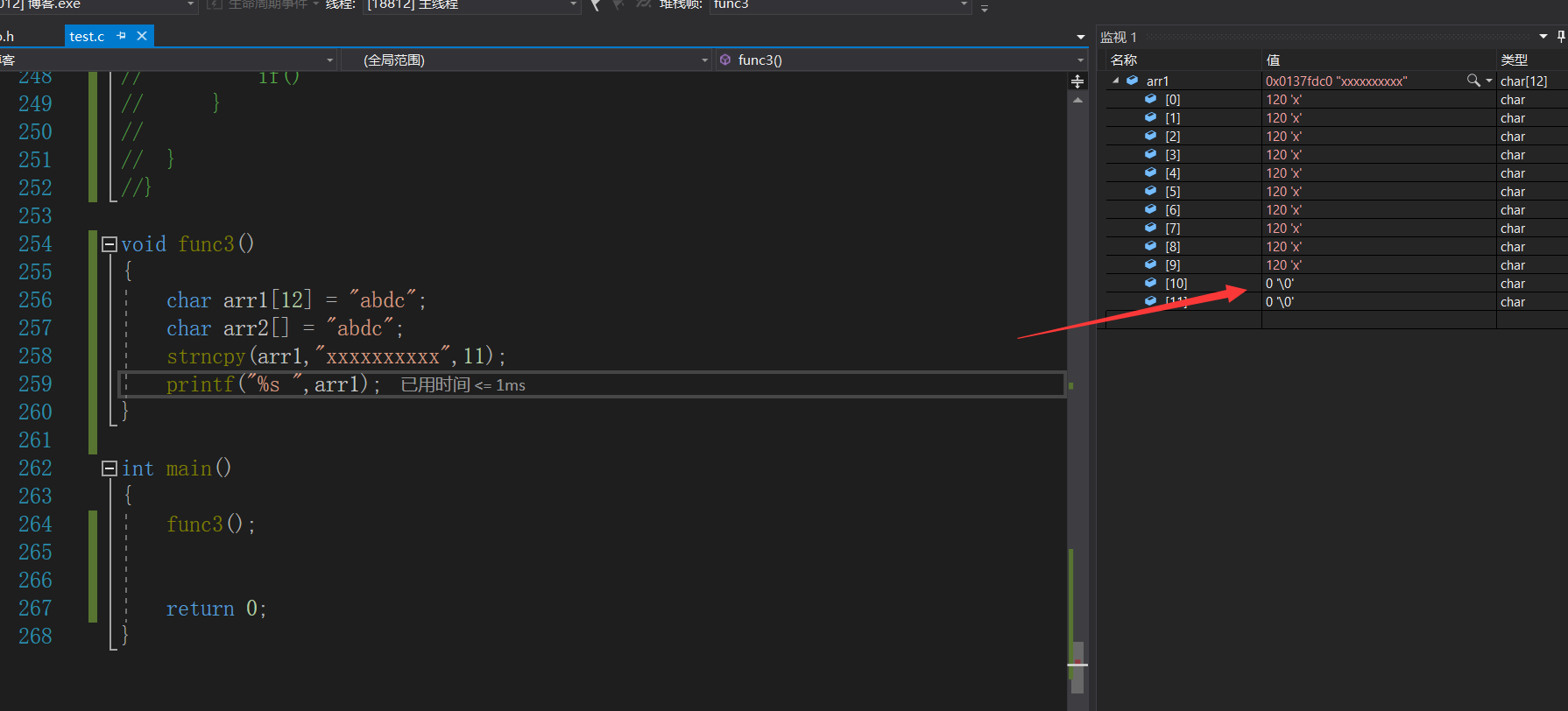The width and height of the screenshot is (1568, 711).
Task: Click the 已用时间 <= 1ms perf tip
Action: pos(463,385)
